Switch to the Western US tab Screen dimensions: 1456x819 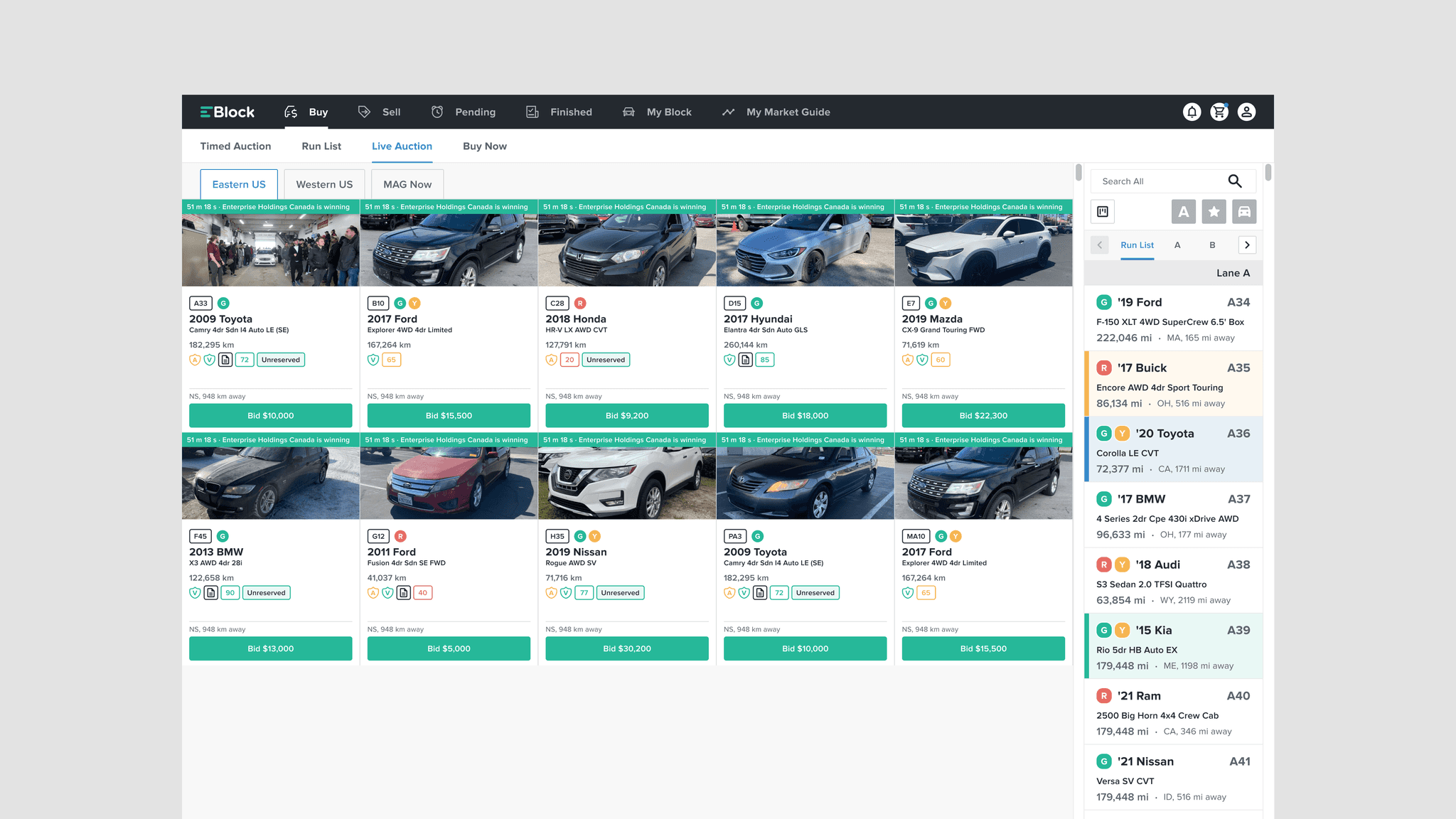pyautogui.click(x=324, y=185)
